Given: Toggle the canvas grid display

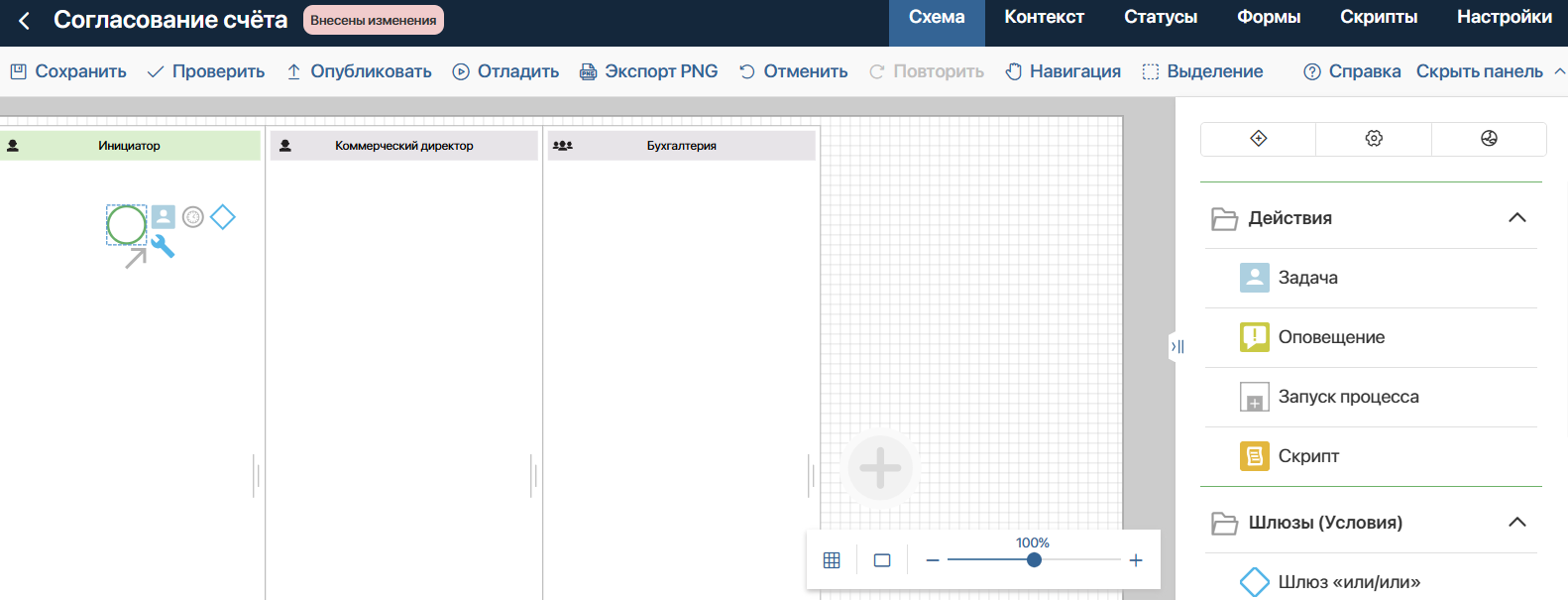Looking at the screenshot, I should 832,560.
